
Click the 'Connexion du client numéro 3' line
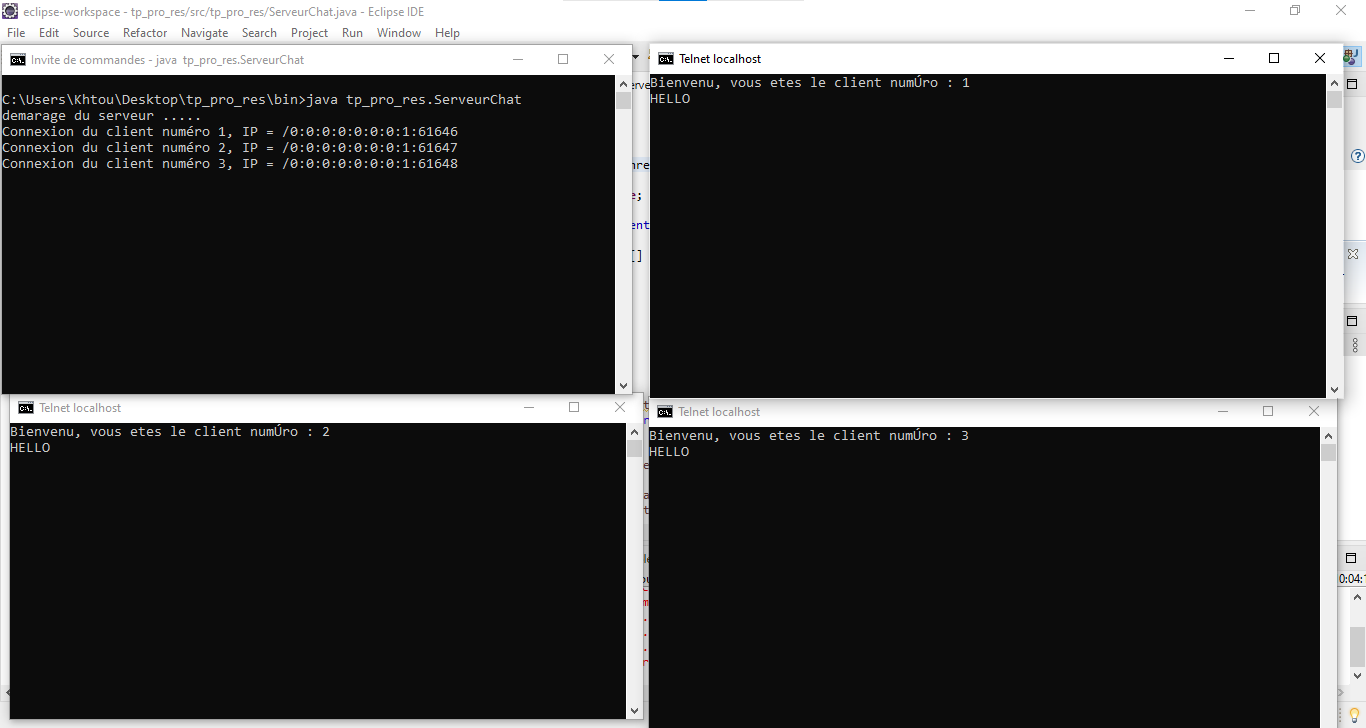coord(230,163)
